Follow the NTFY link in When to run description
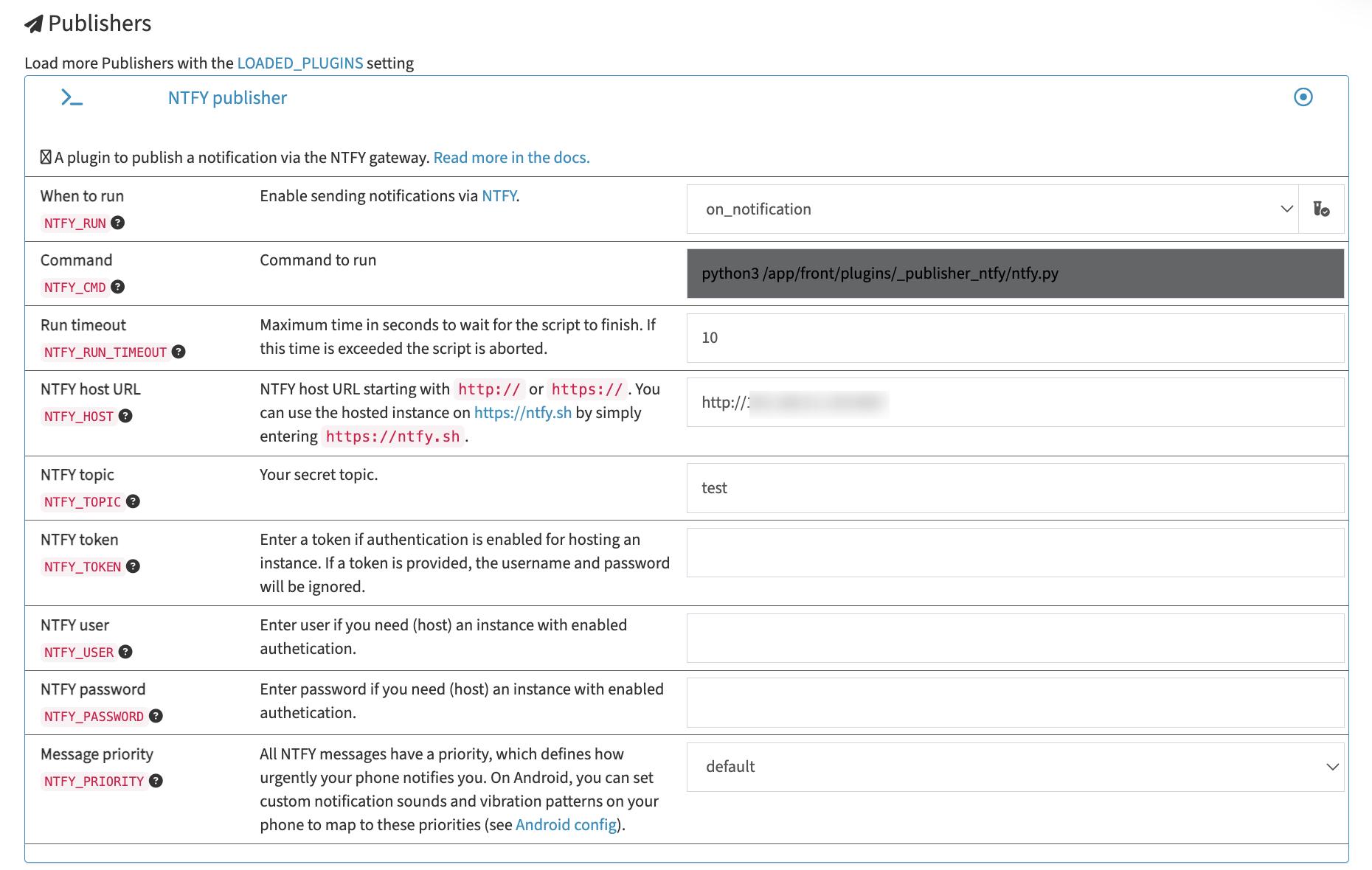This screenshot has height=870, width=1372. [499, 196]
